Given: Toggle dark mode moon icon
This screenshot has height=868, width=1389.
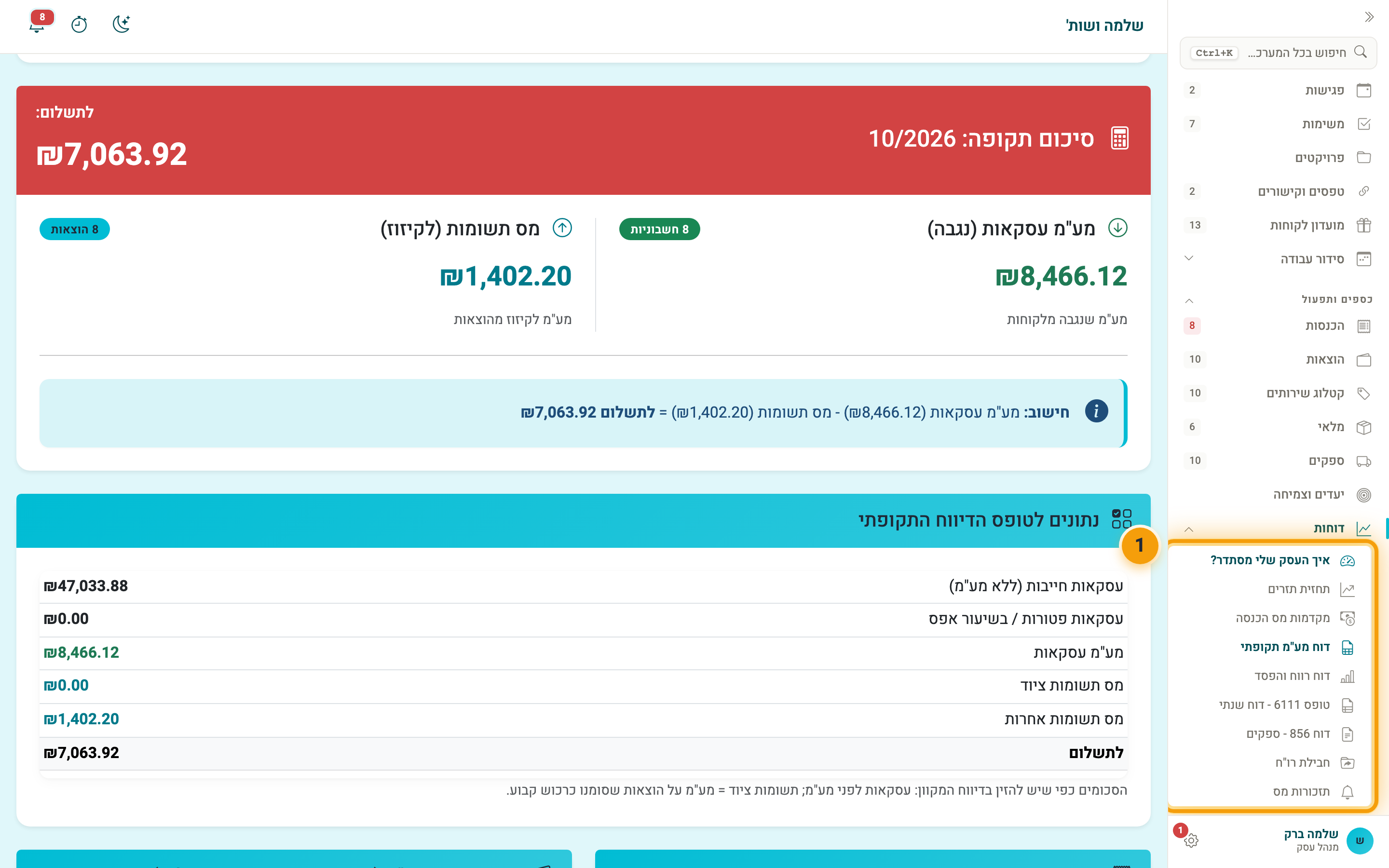Looking at the screenshot, I should click(x=122, y=24).
